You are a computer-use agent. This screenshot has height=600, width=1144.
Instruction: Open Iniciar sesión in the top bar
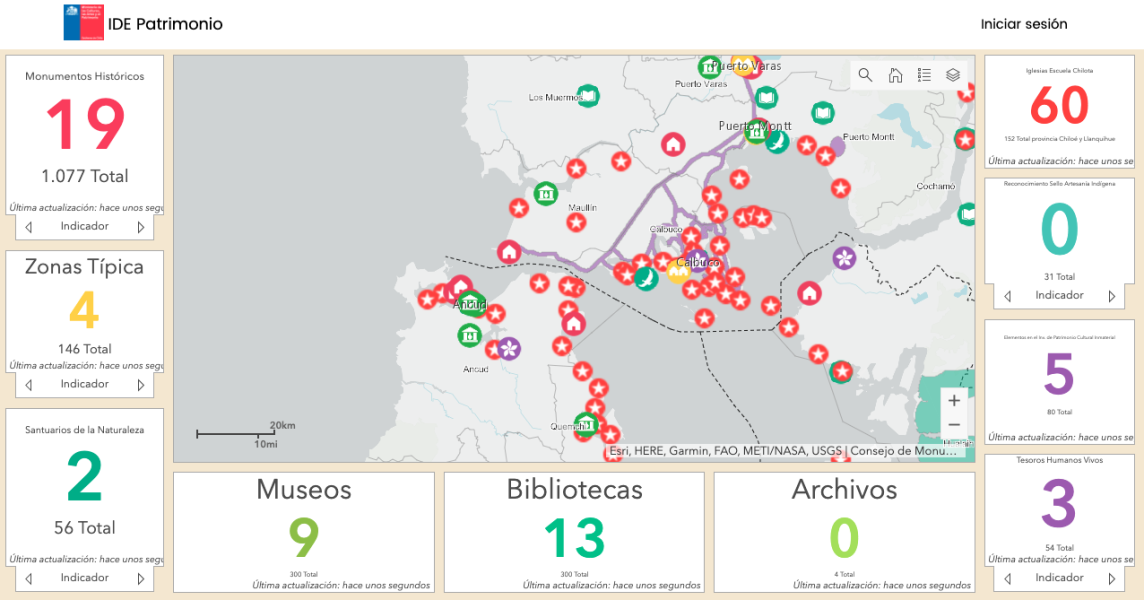tap(1024, 23)
